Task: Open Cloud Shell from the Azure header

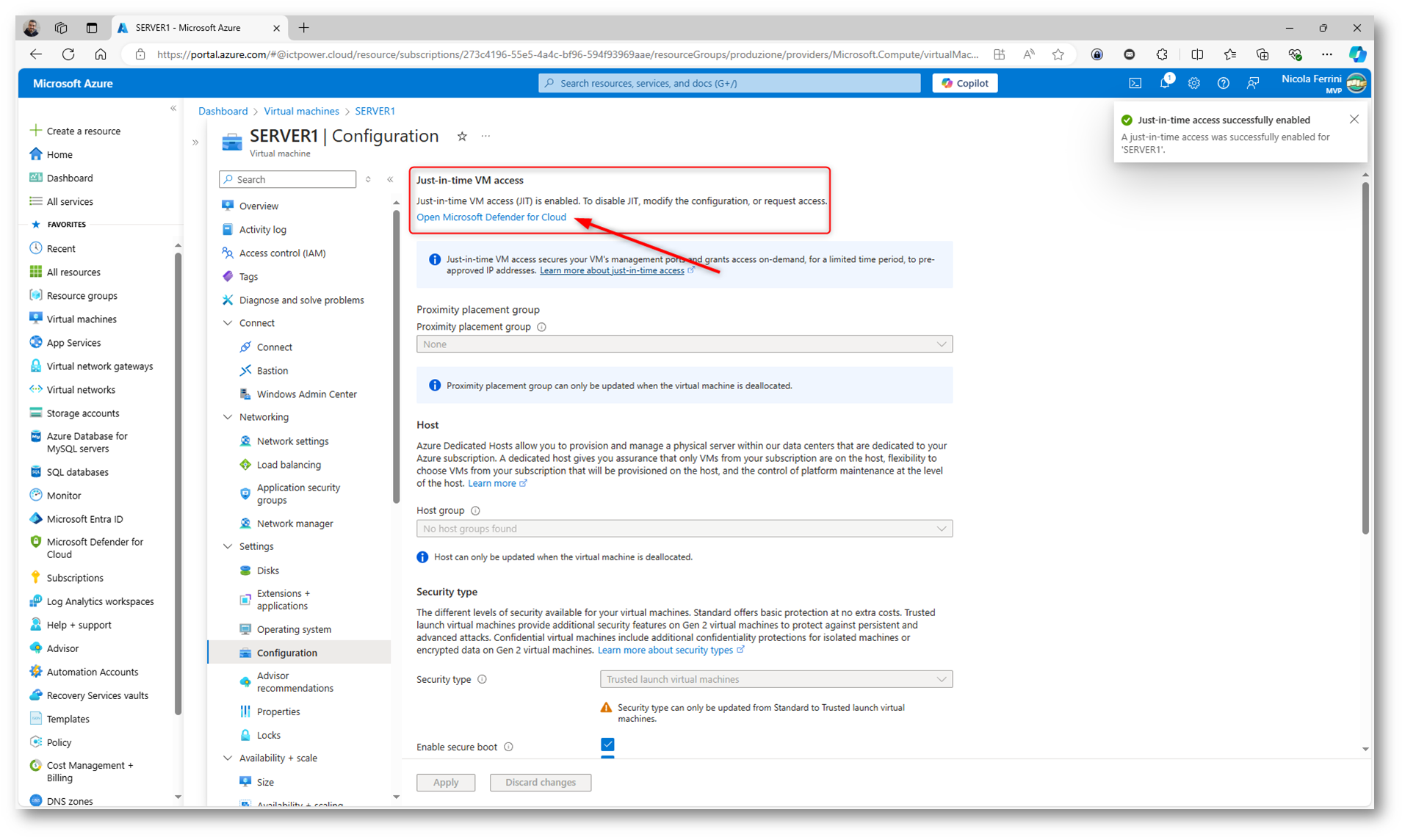Action: click(1135, 84)
